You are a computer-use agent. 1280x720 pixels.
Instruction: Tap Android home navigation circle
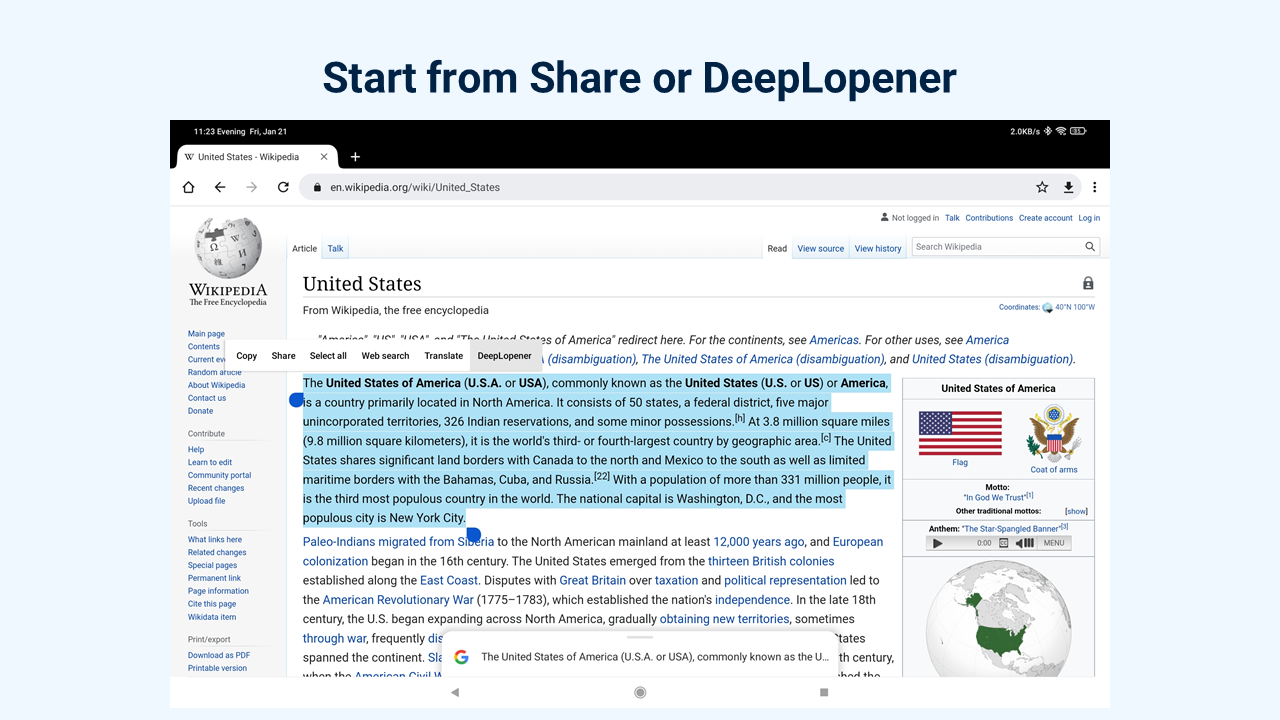640,692
